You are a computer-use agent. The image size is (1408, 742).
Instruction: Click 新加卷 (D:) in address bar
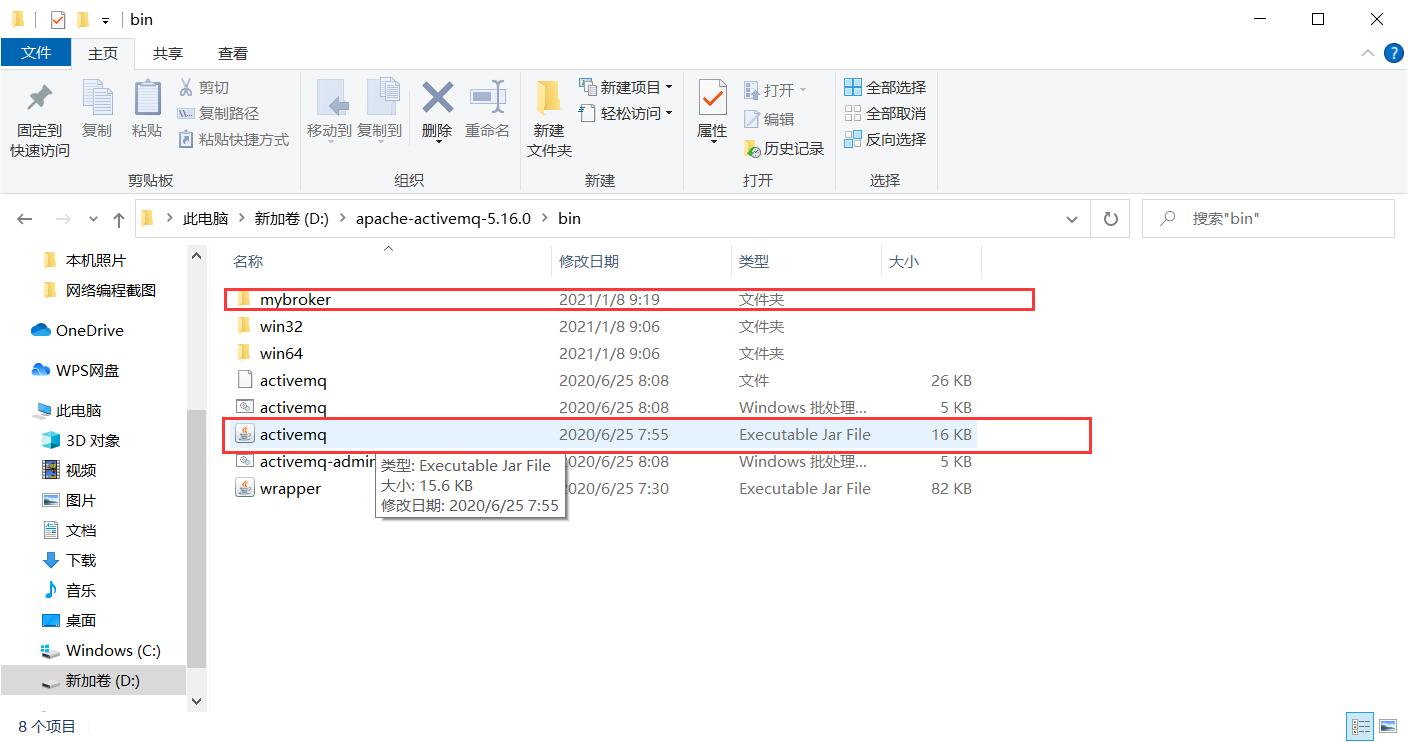(x=291, y=219)
